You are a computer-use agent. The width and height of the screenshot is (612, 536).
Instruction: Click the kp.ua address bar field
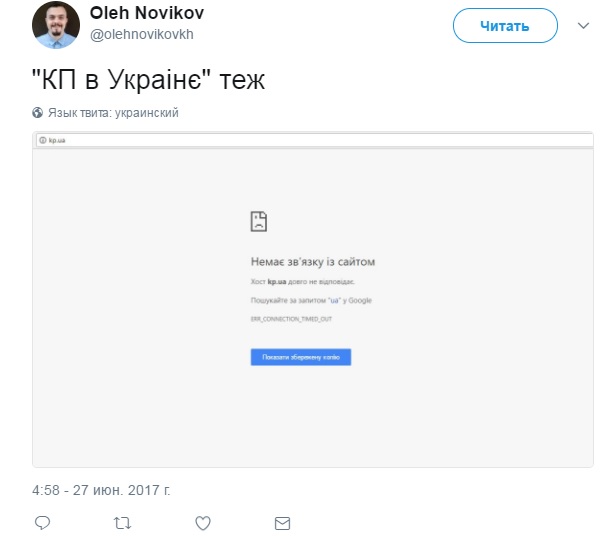pyautogui.click(x=300, y=140)
